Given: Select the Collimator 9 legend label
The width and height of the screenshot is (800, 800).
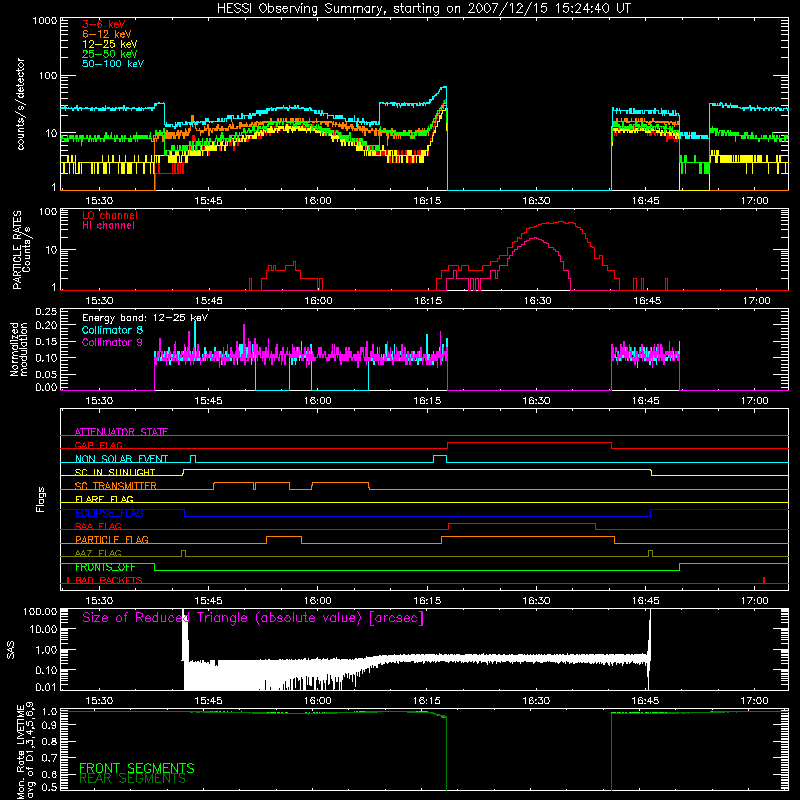Looking at the screenshot, I should 112,342.
